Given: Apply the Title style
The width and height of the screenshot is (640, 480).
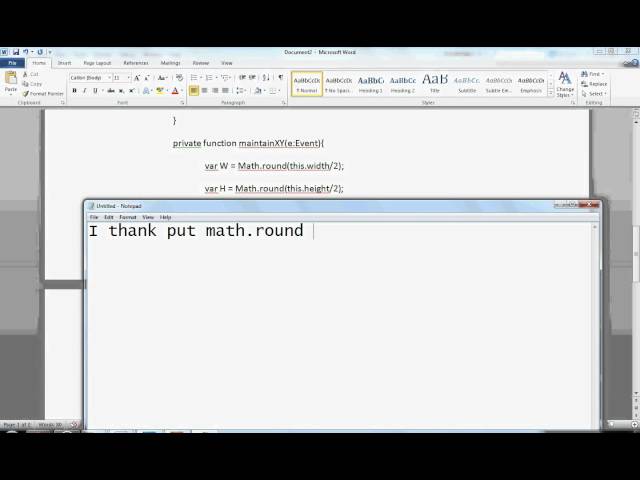Looking at the screenshot, I should [x=435, y=84].
